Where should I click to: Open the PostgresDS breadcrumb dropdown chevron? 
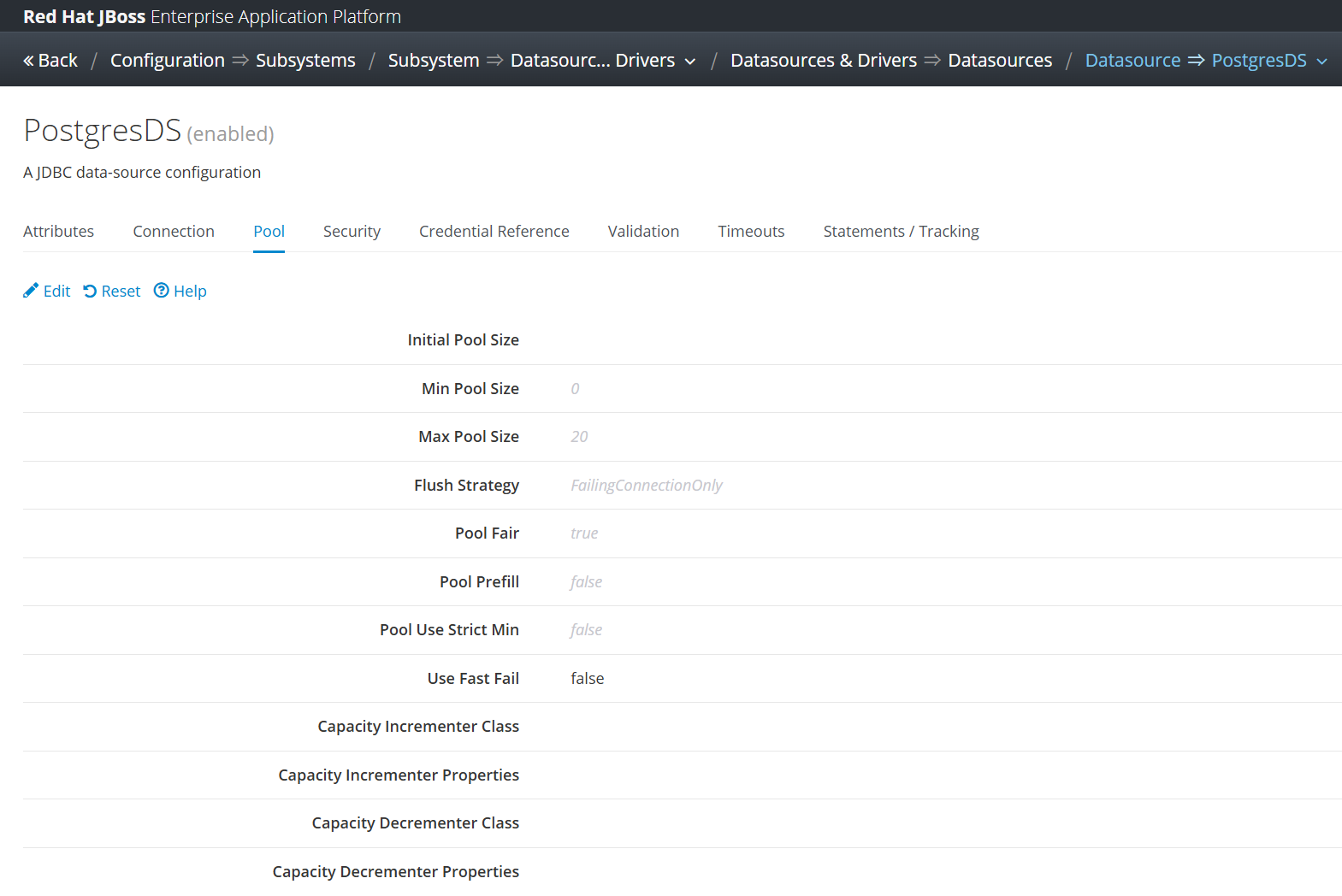click(1321, 62)
